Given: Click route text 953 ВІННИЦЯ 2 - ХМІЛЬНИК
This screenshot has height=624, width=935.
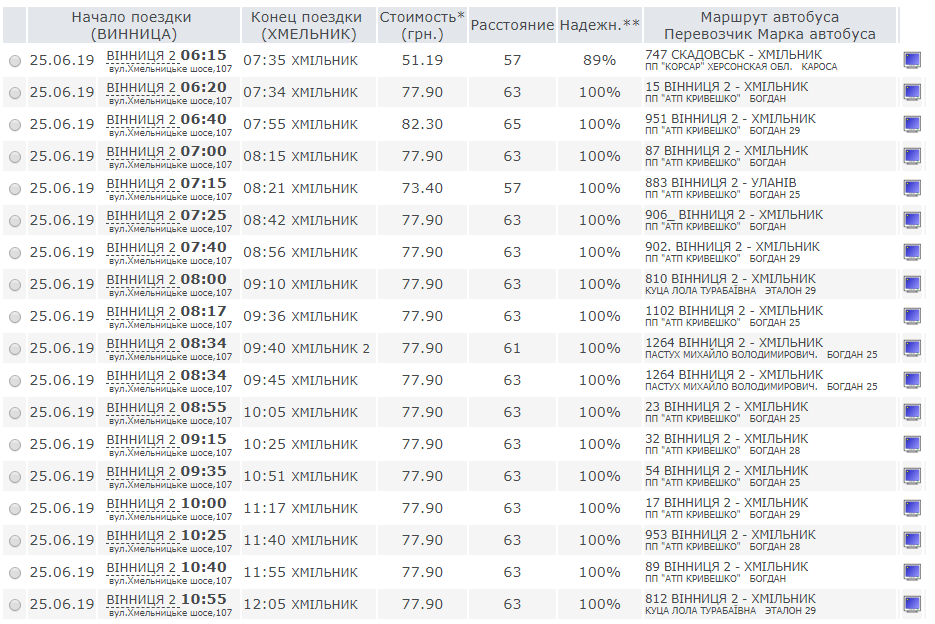Looking at the screenshot, I should 730,535.
